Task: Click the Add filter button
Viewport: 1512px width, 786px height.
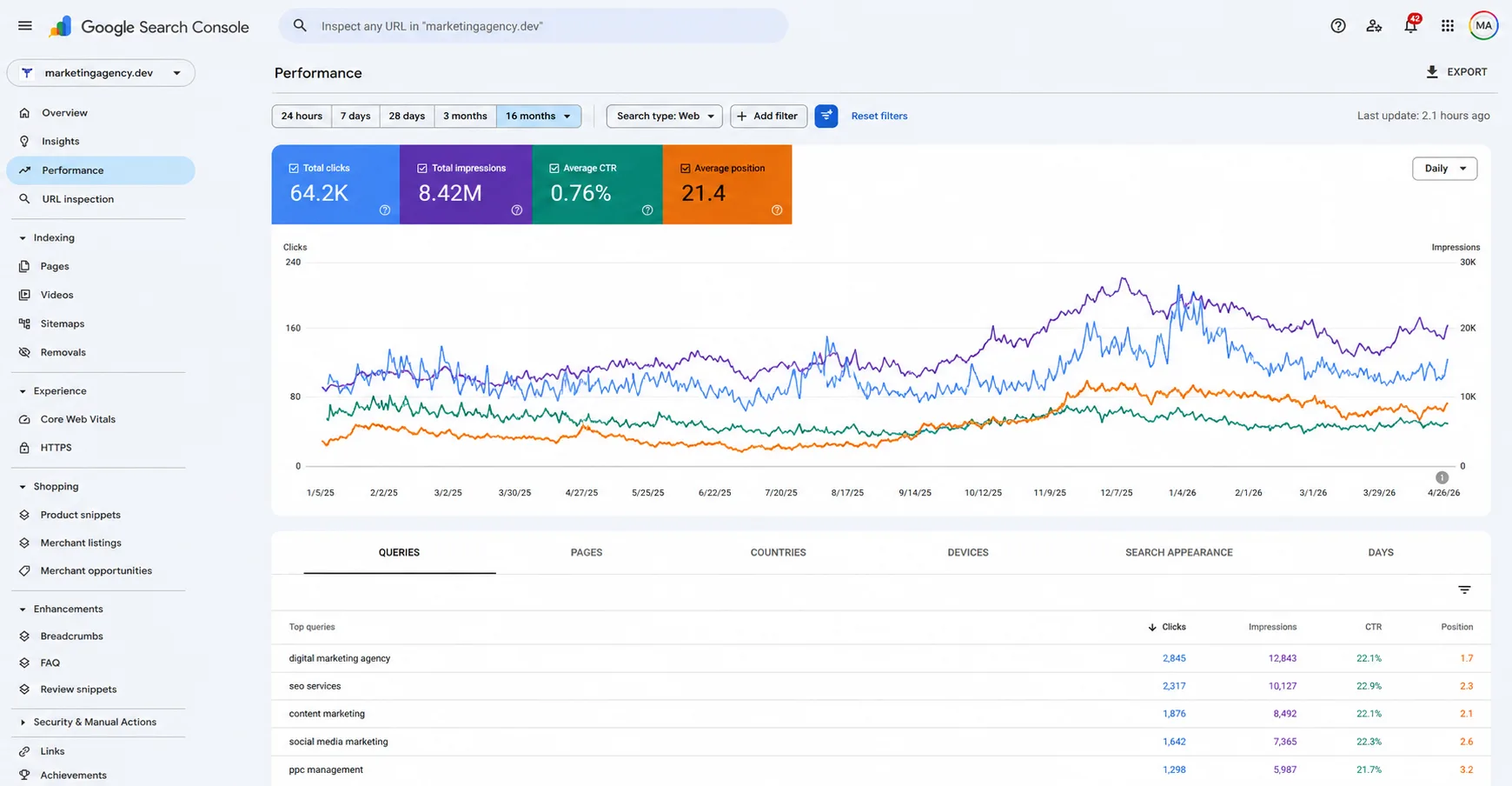Action: coord(769,116)
